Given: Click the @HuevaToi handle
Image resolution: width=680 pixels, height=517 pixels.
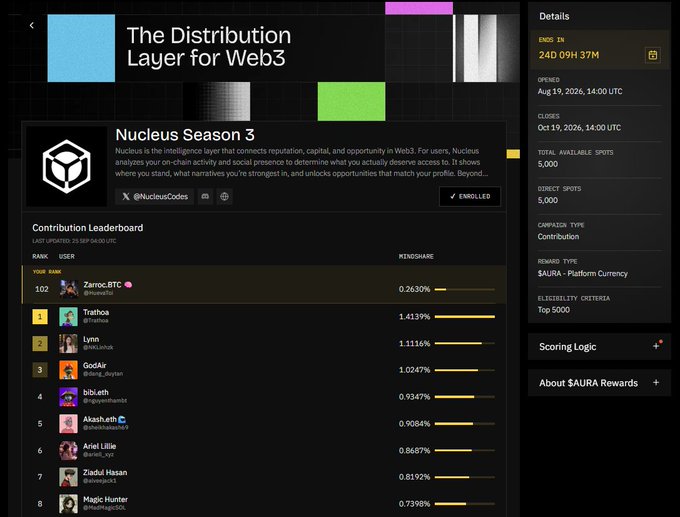Looking at the screenshot, I should [98, 293].
